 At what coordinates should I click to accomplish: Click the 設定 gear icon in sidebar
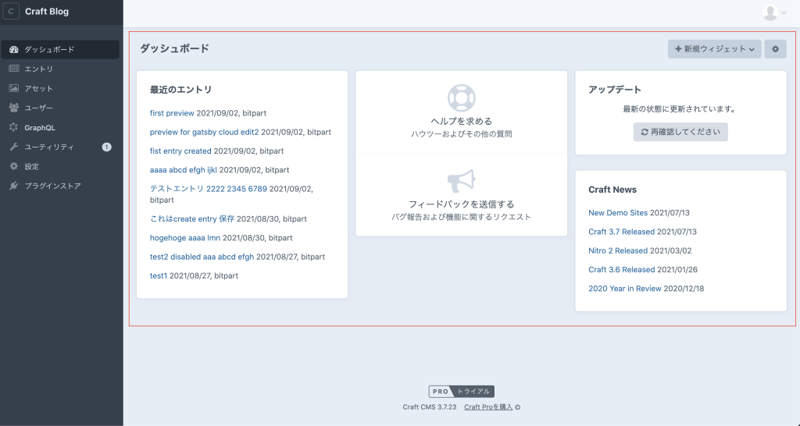point(14,166)
